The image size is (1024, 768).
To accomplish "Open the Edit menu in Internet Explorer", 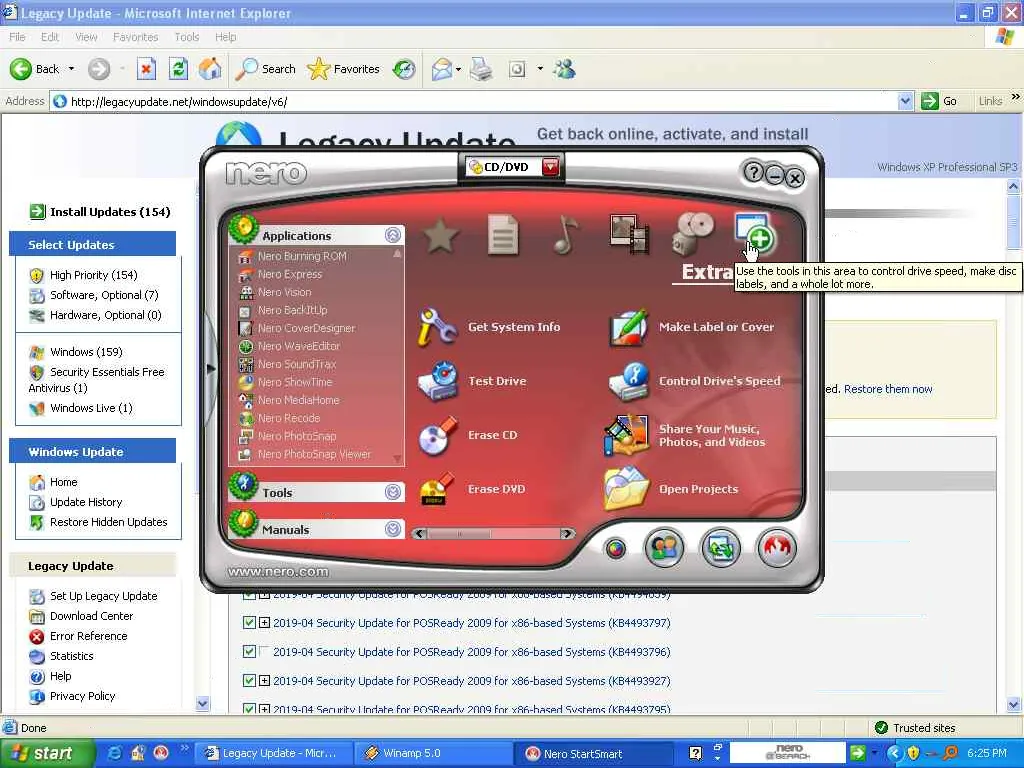I will point(50,37).
